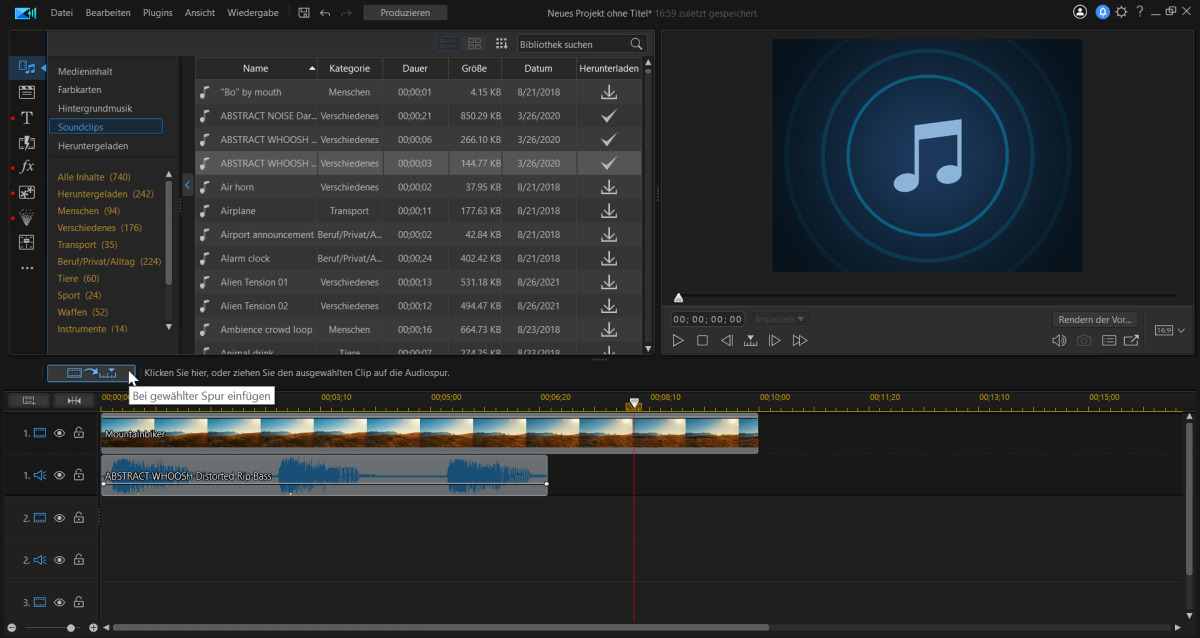Open the library menu dotted grid dropdown
The height and width of the screenshot is (638, 1200).
(501, 44)
